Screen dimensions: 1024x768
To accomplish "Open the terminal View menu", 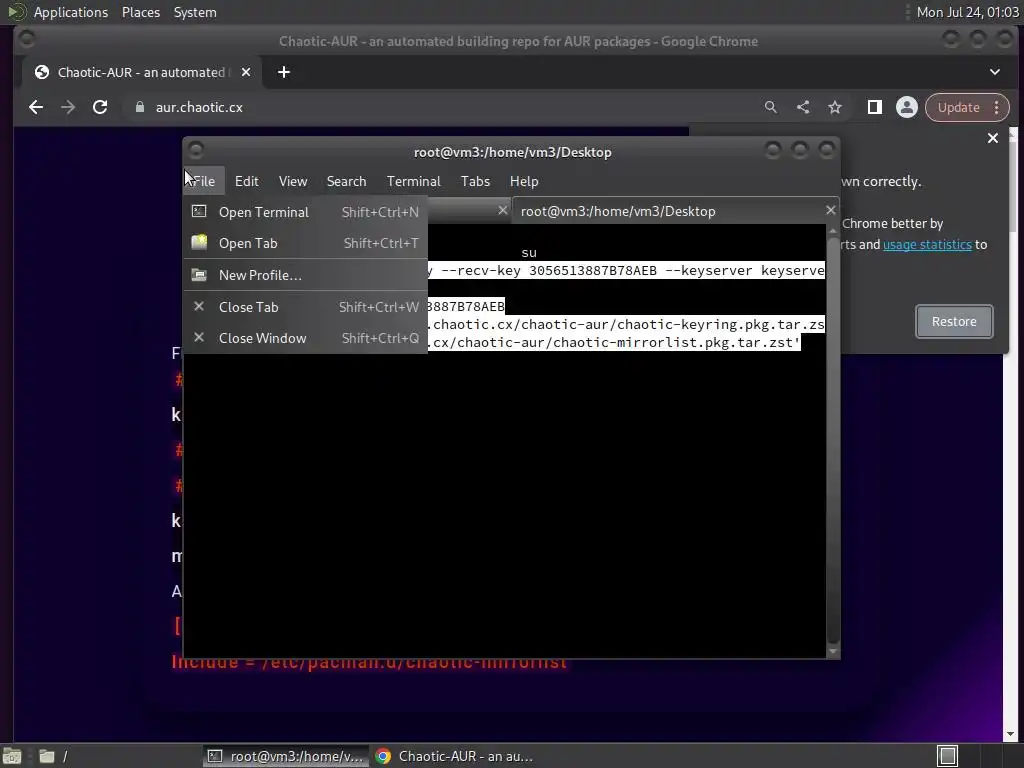I will coord(293,181).
